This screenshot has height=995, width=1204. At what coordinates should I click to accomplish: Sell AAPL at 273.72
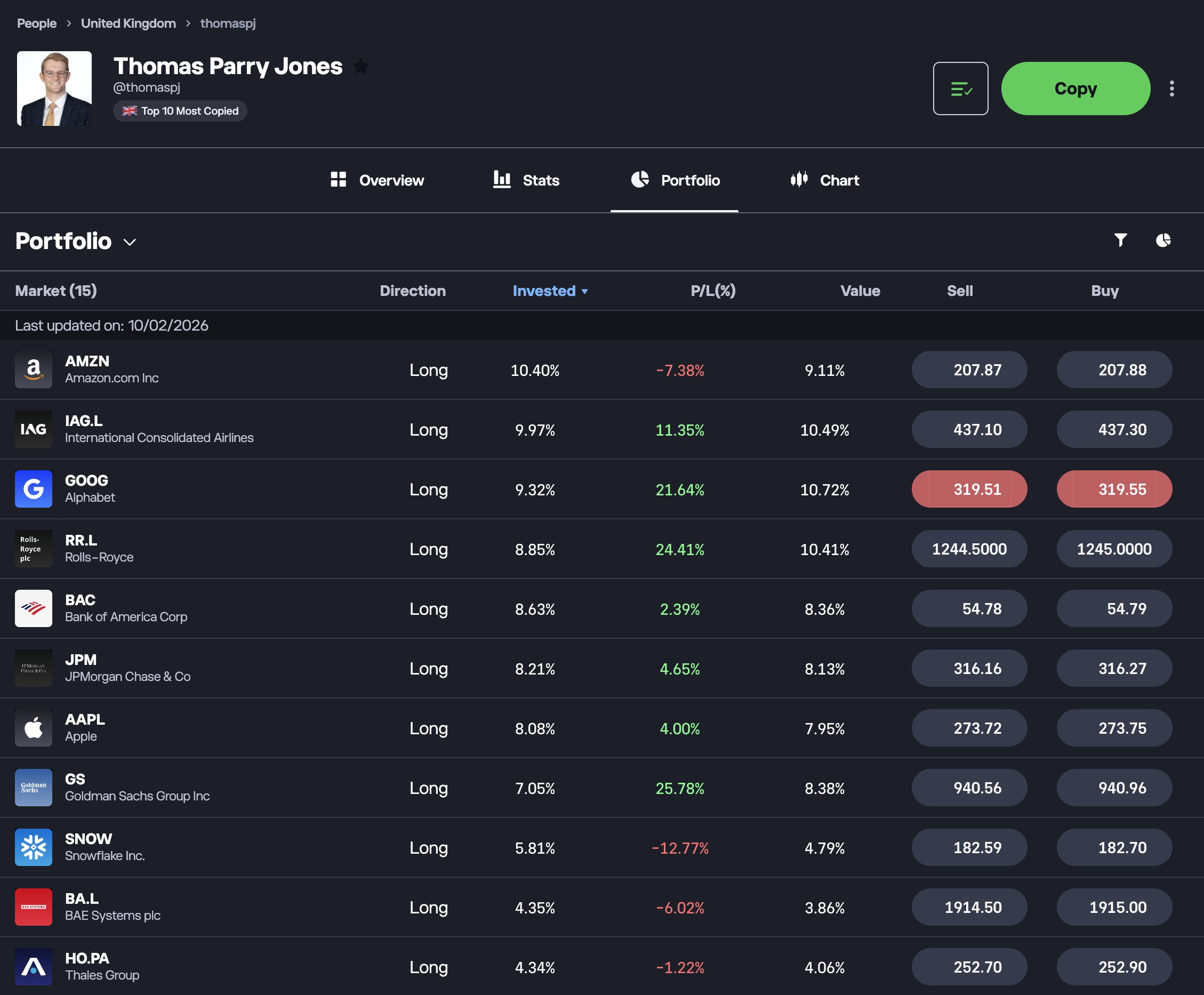(969, 728)
